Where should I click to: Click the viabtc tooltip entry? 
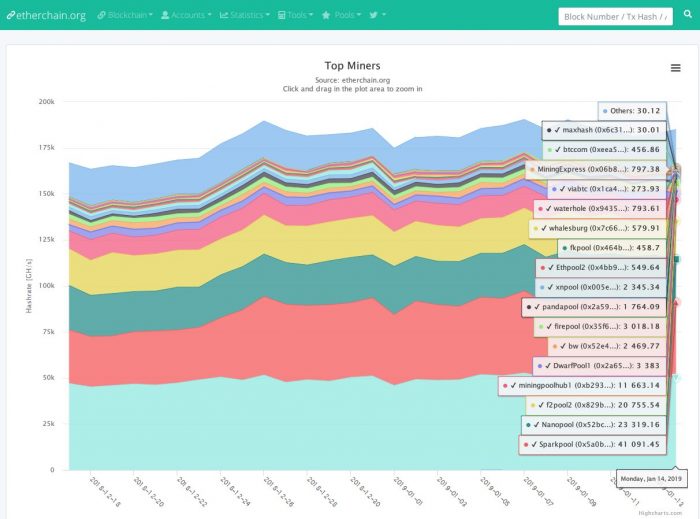tap(607, 189)
